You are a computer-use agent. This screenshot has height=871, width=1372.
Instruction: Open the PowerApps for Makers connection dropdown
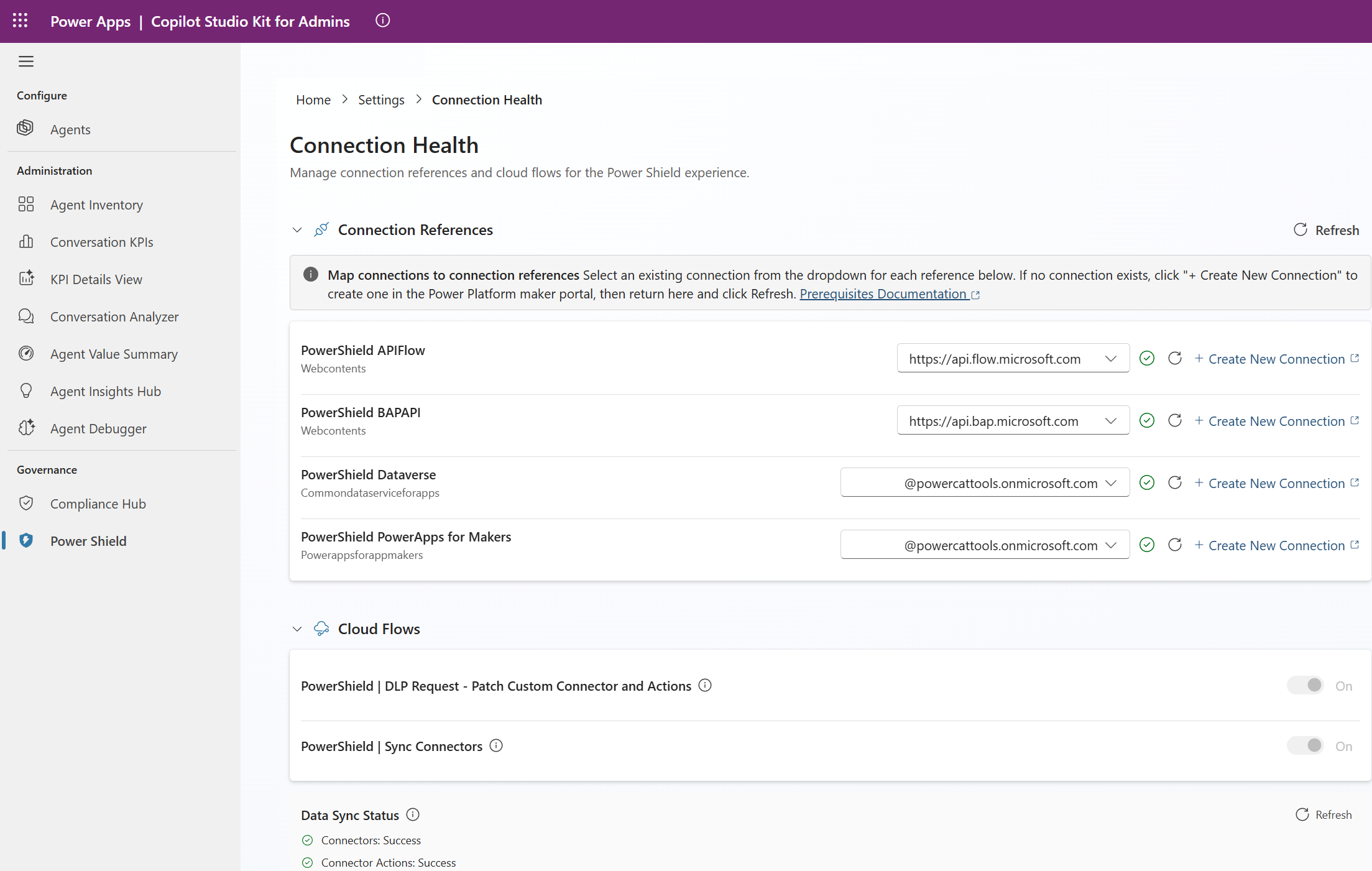pyautogui.click(x=985, y=545)
